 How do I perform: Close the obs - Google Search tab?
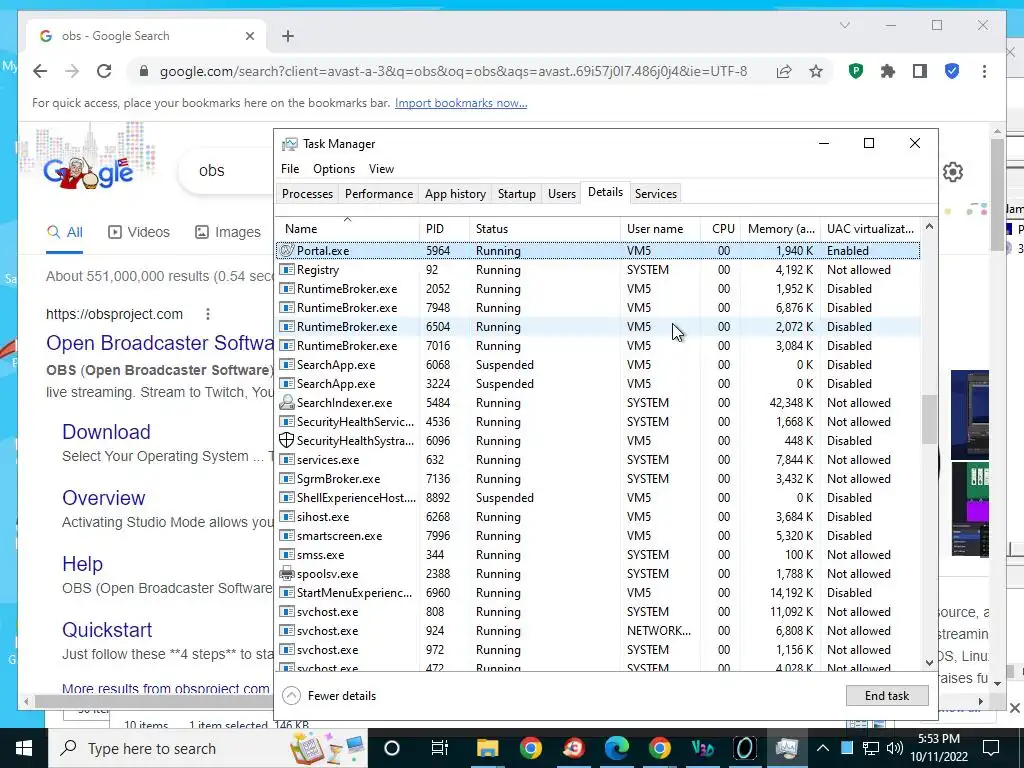[249, 36]
